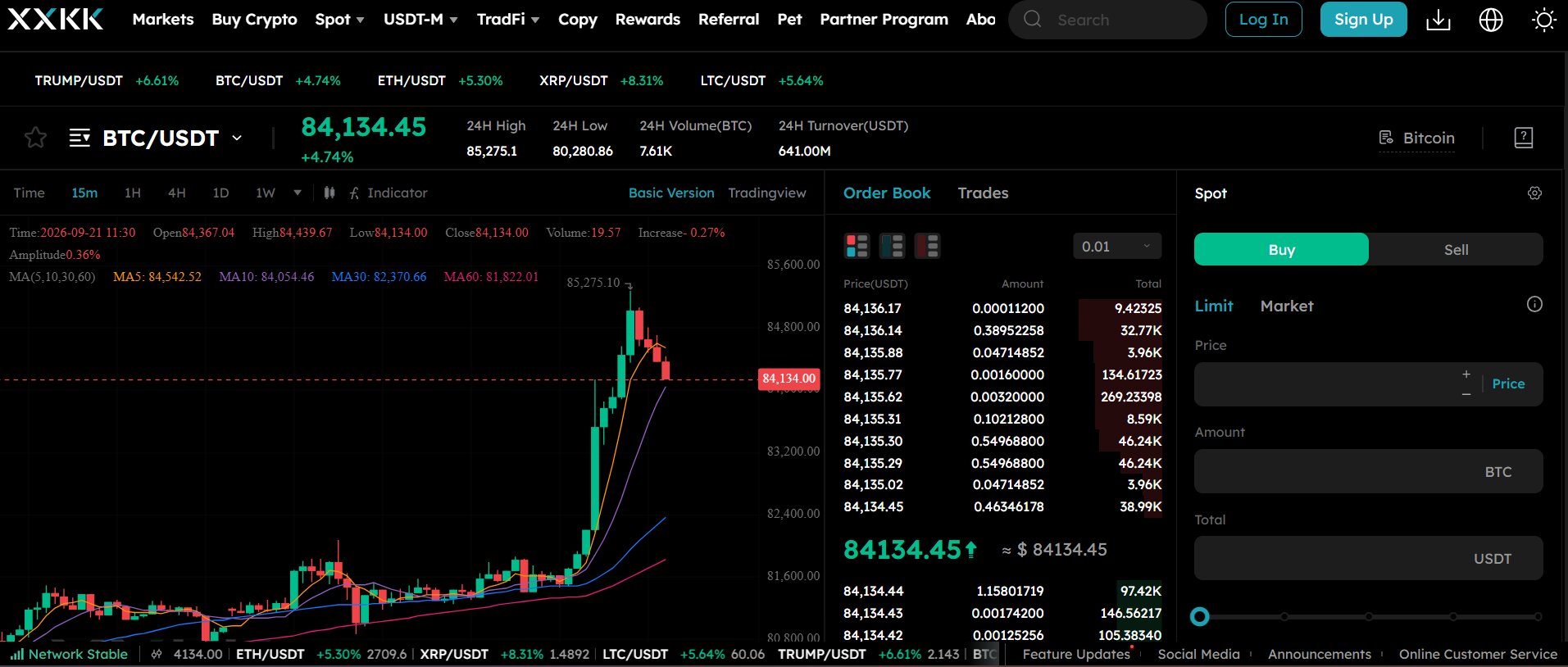
Task: Open the Bitcoin info document icon
Action: [1386, 138]
